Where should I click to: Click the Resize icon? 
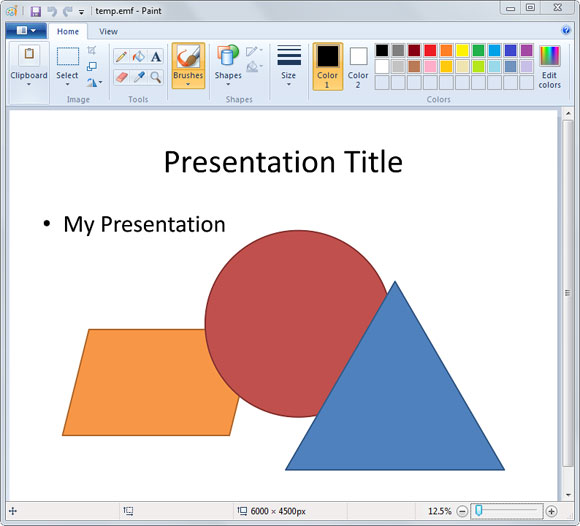pos(92,66)
